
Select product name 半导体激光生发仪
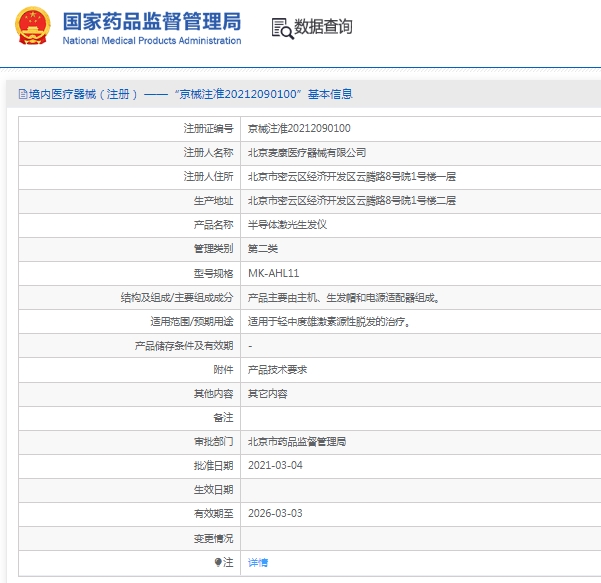(287, 225)
